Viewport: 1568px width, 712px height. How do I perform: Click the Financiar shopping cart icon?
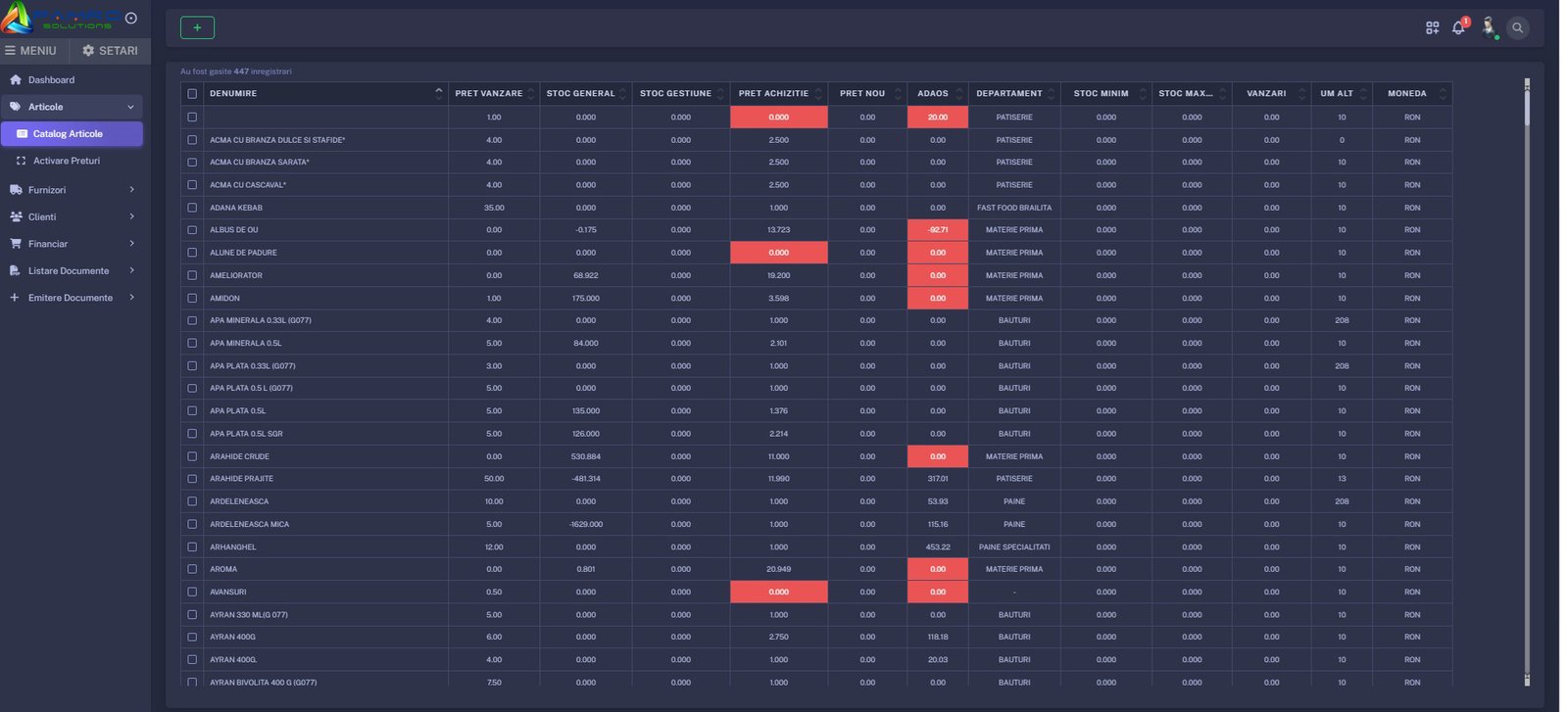(x=16, y=244)
